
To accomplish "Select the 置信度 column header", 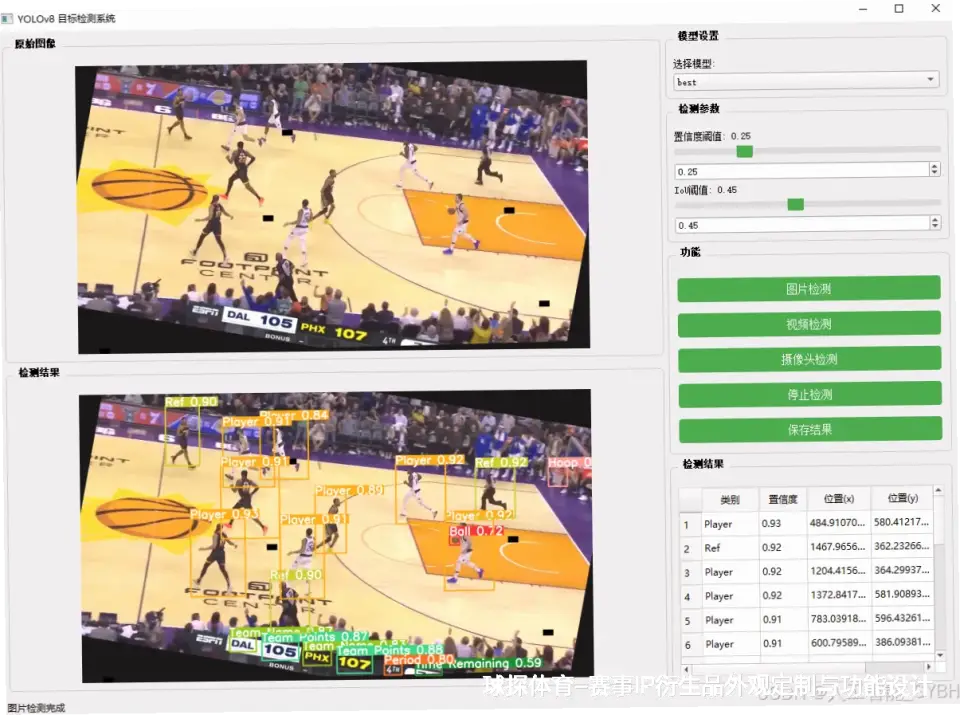I will 783,500.
